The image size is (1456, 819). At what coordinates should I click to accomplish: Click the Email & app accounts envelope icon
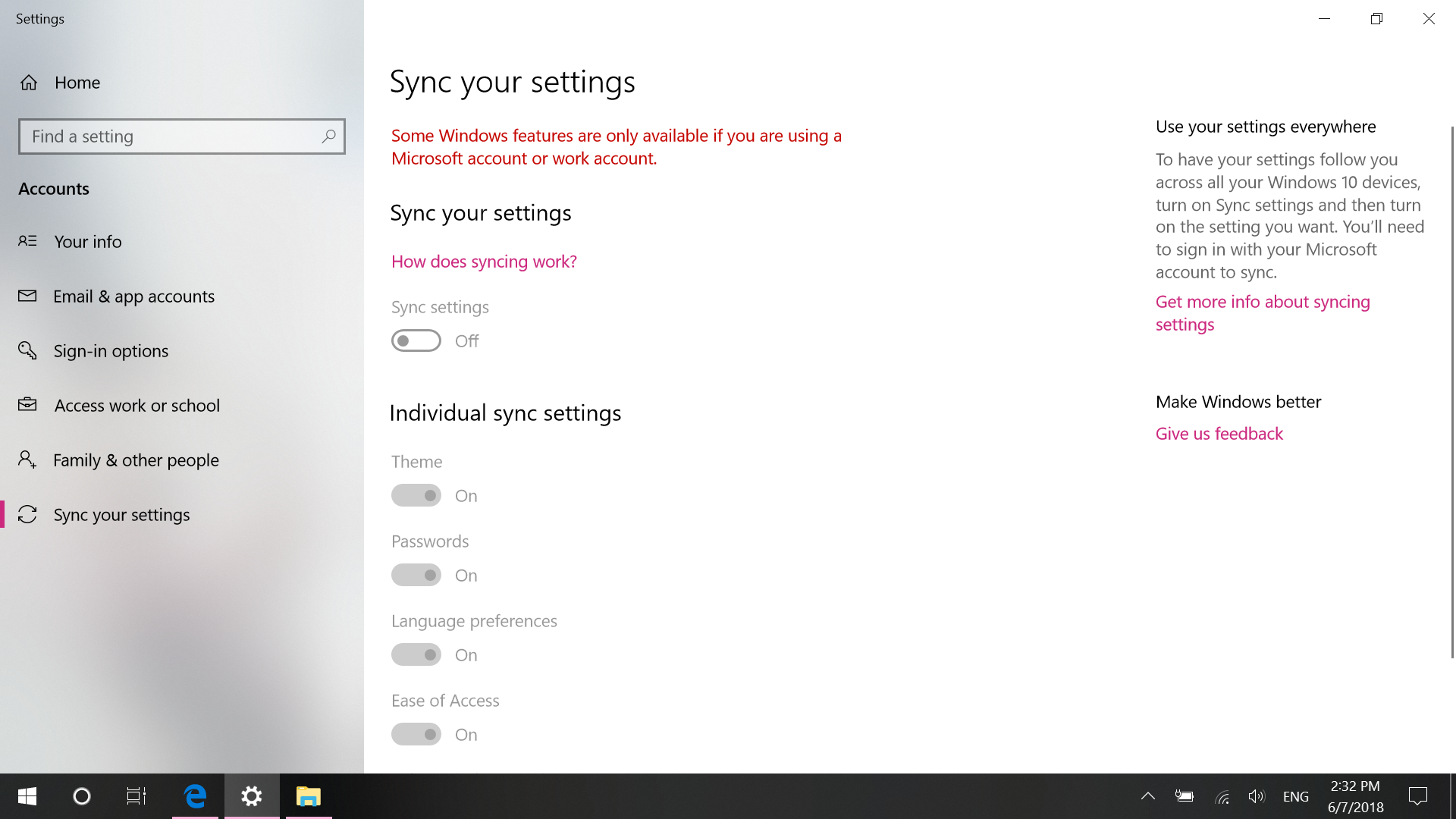point(27,296)
